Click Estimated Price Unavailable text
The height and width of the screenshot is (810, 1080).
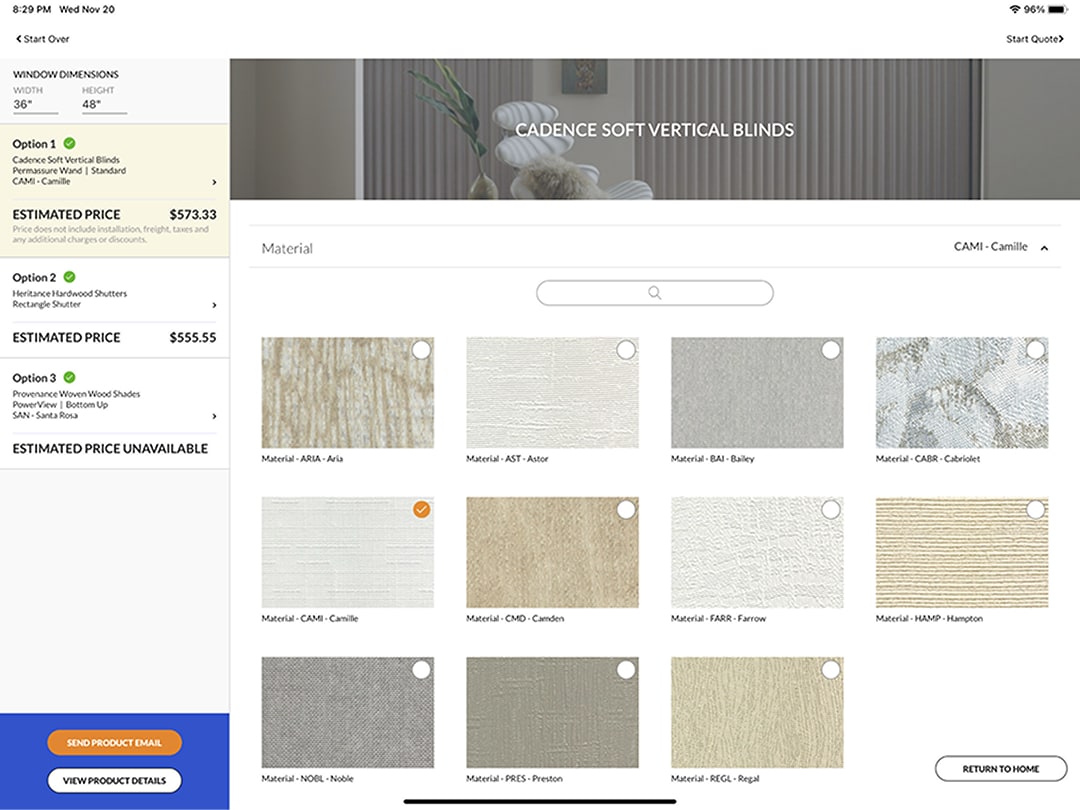coord(110,448)
